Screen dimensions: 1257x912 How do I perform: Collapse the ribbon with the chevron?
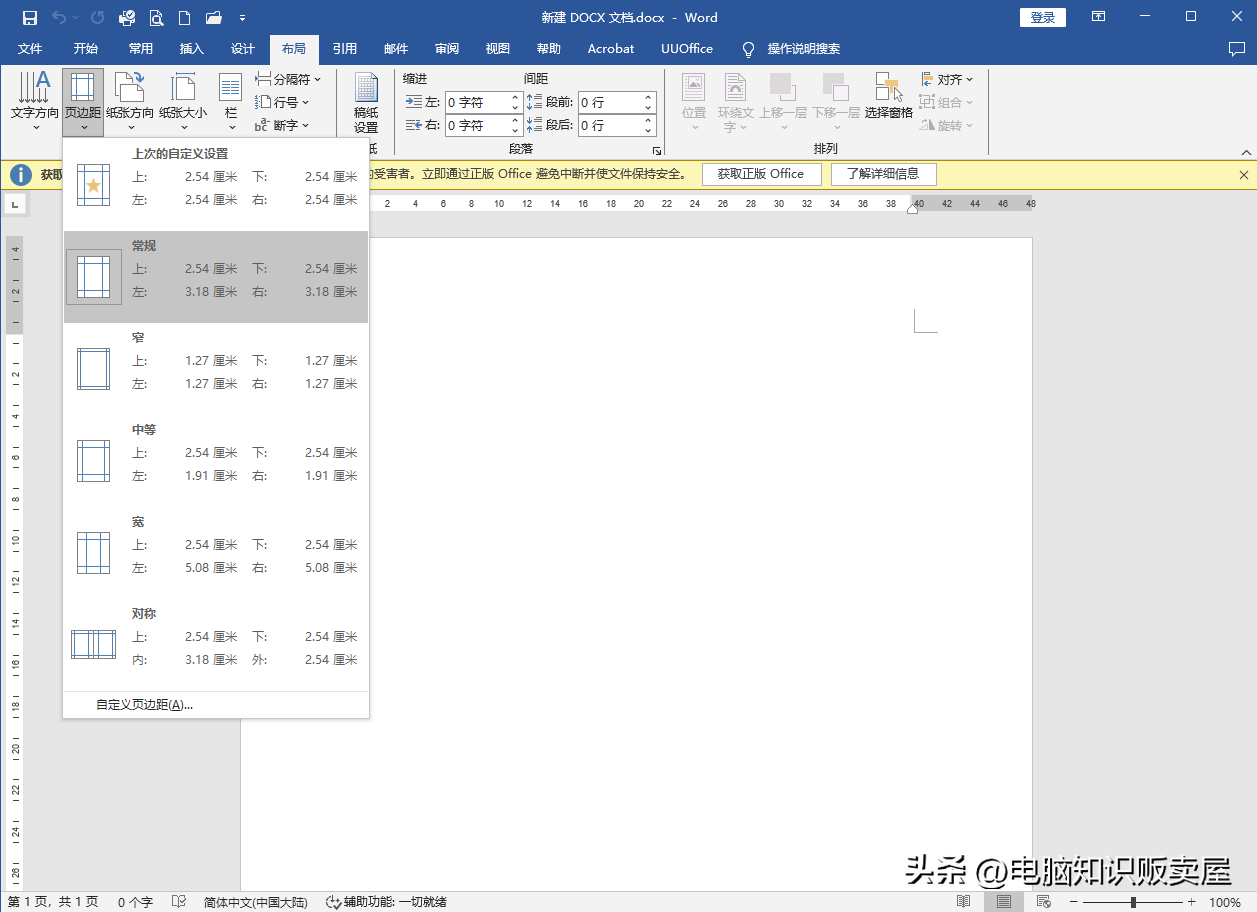click(x=1245, y=152)
